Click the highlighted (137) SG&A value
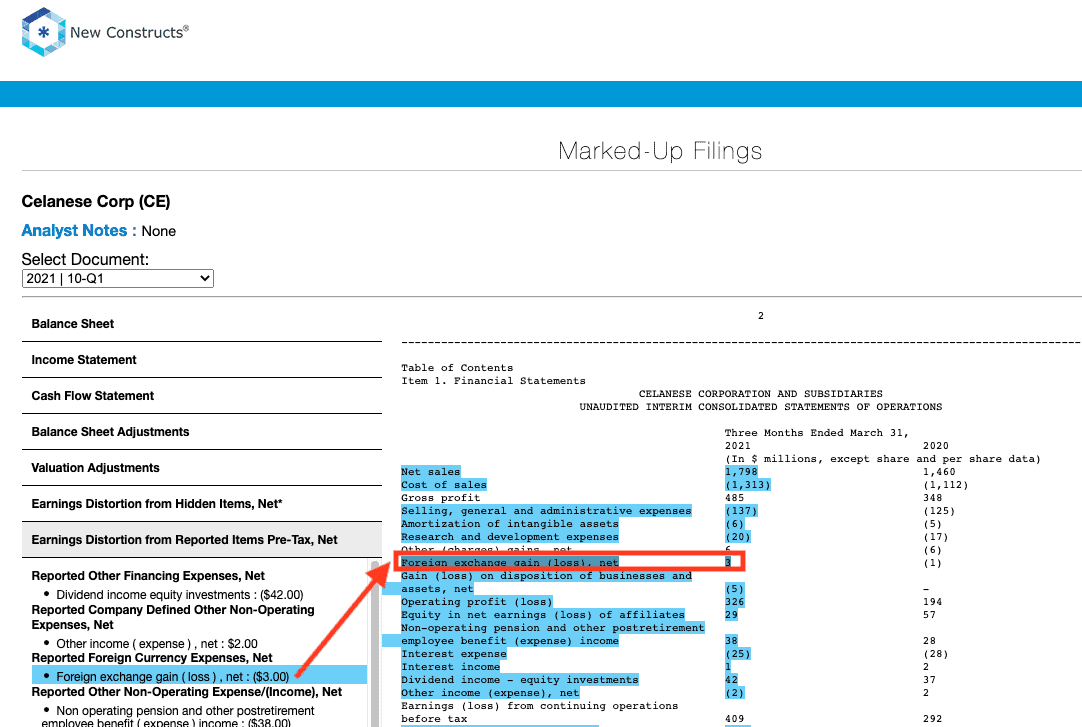Viewport: 1082px width, 727px height. (x=741, y=511)
